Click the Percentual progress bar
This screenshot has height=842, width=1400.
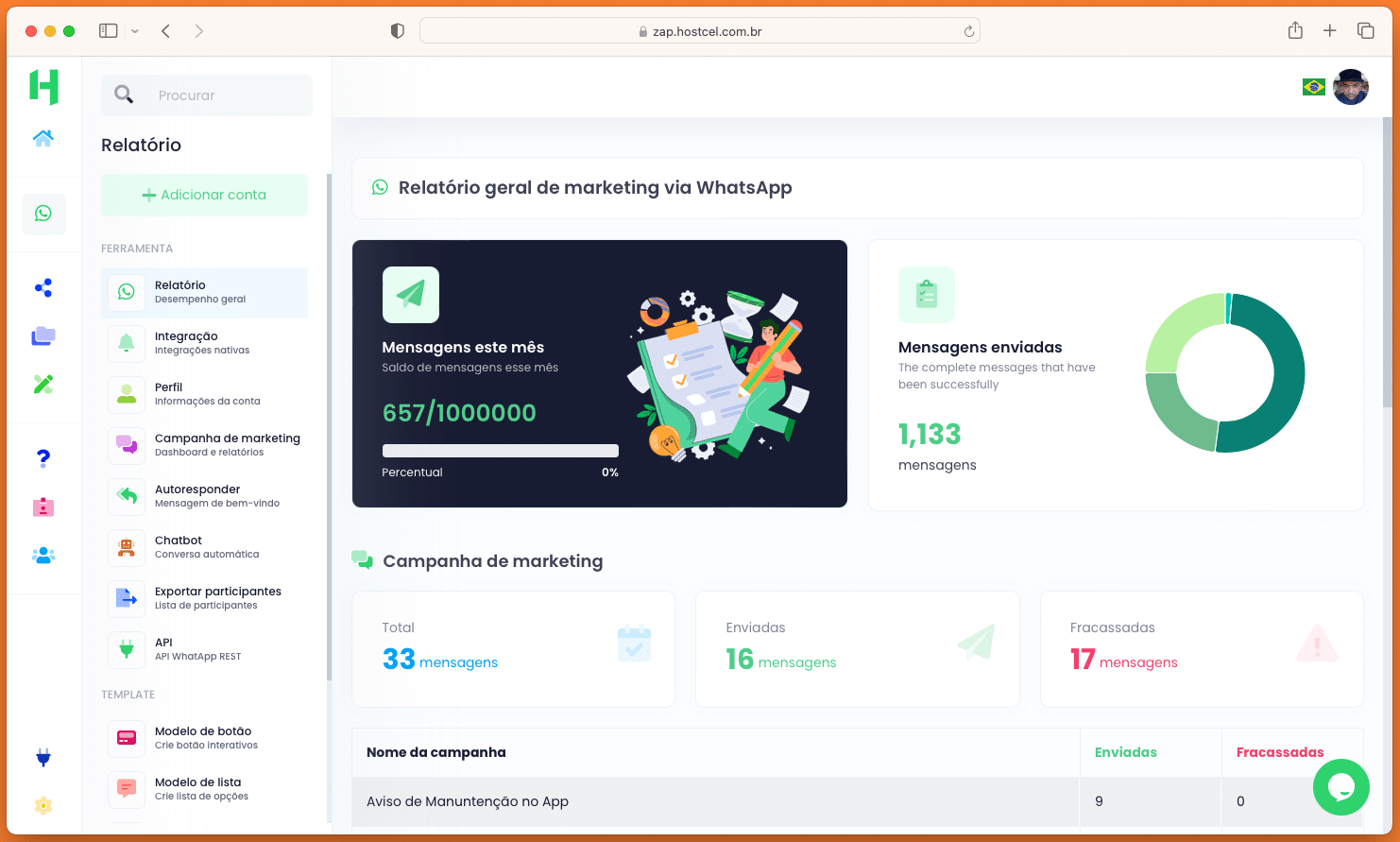pos(501,451)
